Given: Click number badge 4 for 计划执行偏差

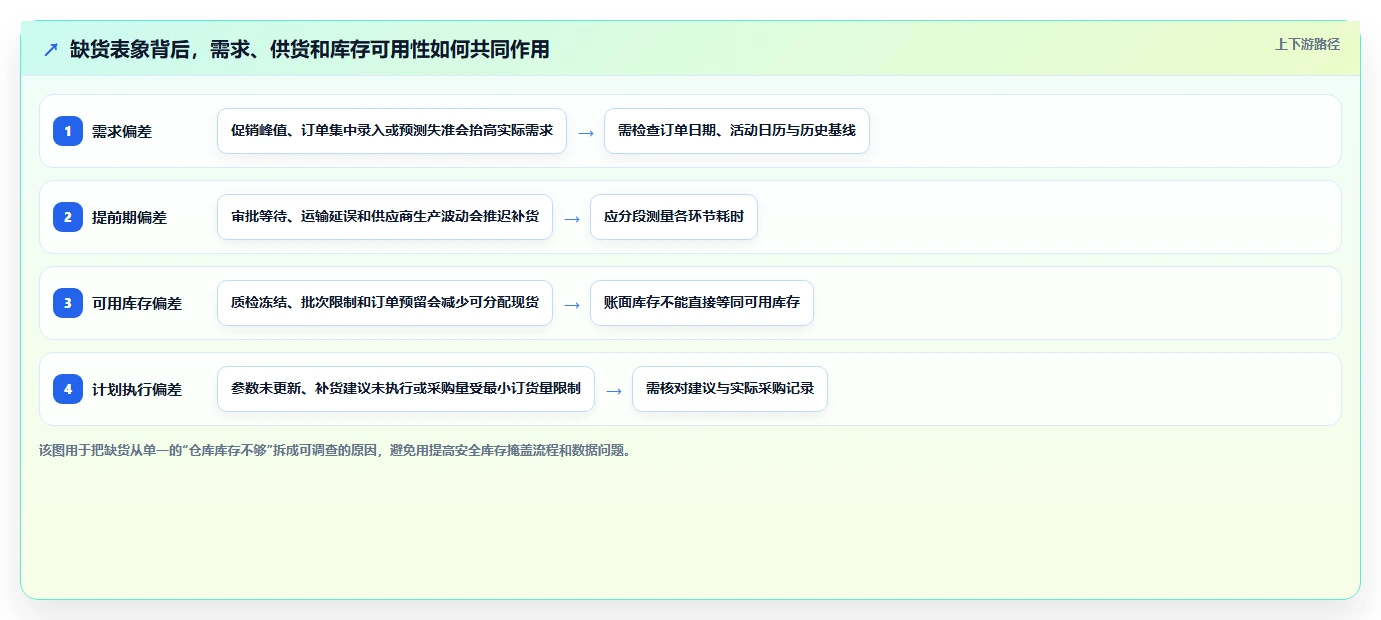Looking at the screenshot, I should point(68,389).
